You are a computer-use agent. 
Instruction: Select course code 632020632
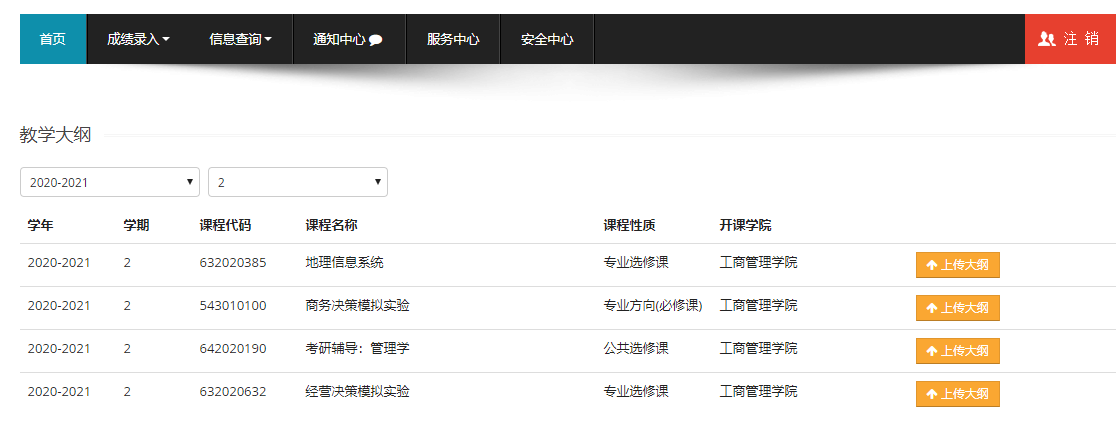(233, 392)
